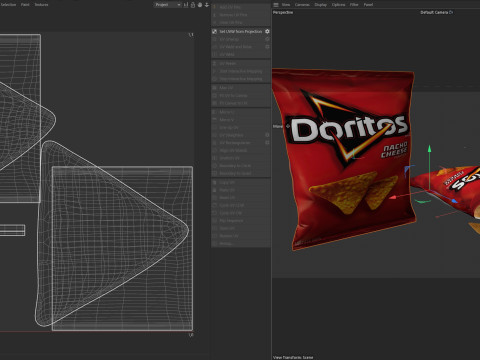Click the UV Relax icon
This screenshot has height=360, width=480.
coord(215,63)
